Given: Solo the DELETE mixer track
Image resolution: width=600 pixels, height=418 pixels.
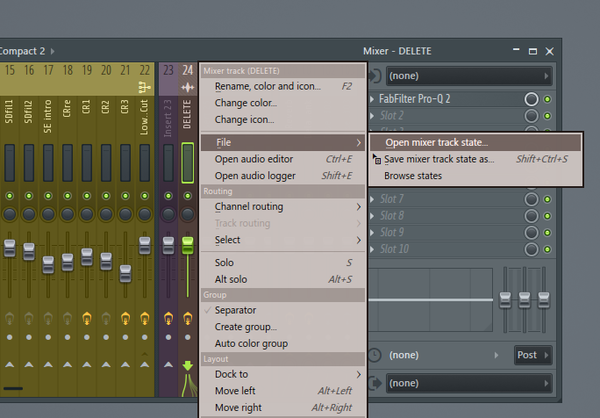Looking at the screenshot, I should [283, 263].
